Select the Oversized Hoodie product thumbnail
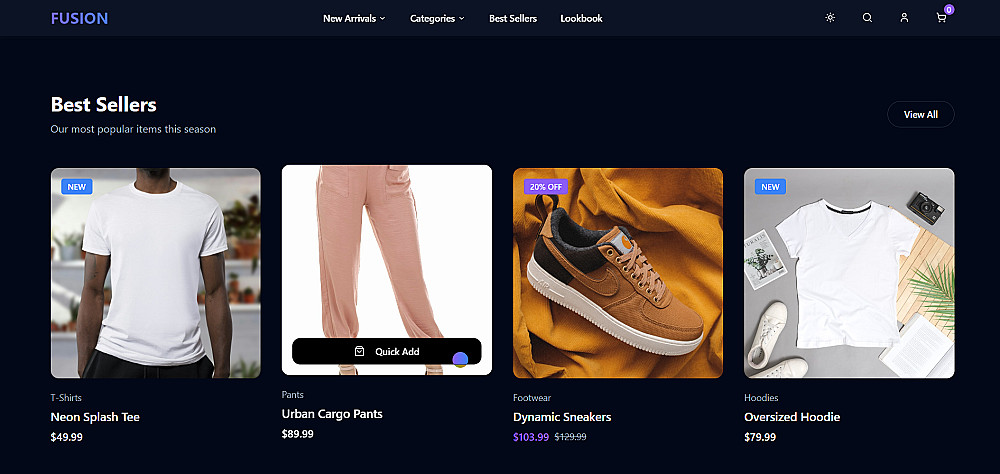The image size is (1000, 474). tap(849, 273)
